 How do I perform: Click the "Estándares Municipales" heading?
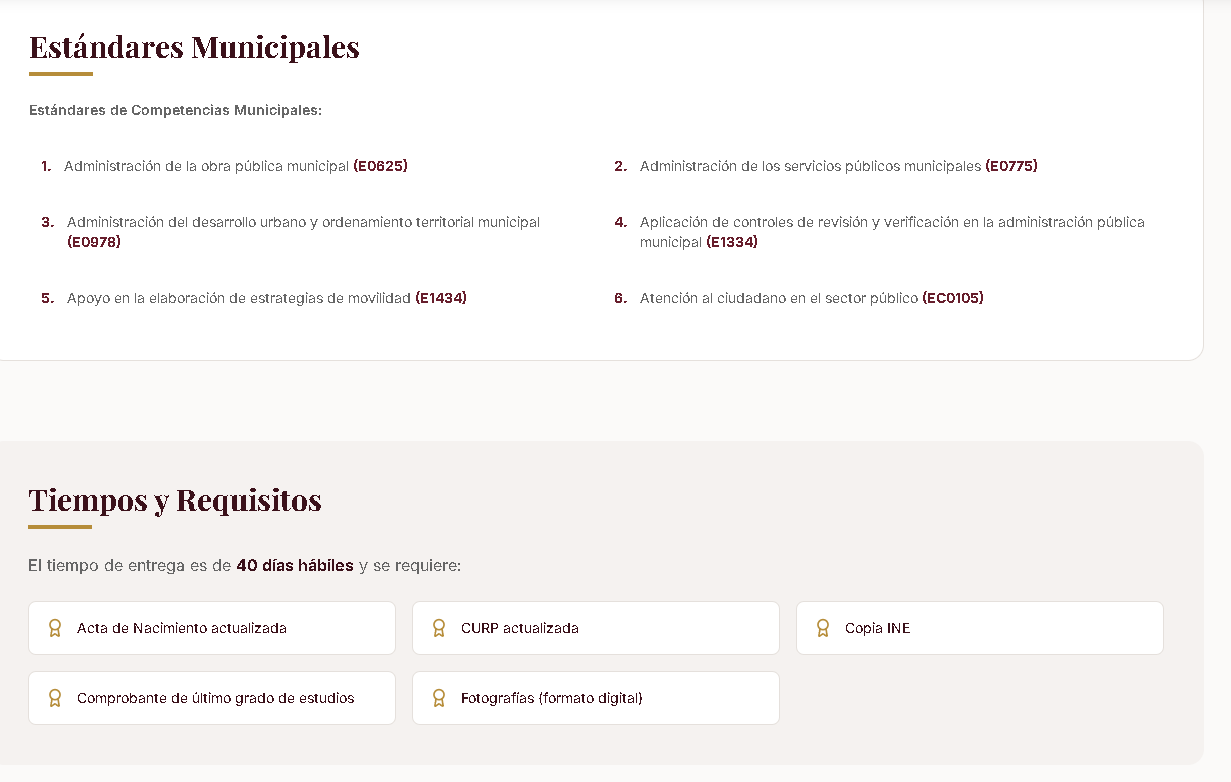[x=194, y=47]
